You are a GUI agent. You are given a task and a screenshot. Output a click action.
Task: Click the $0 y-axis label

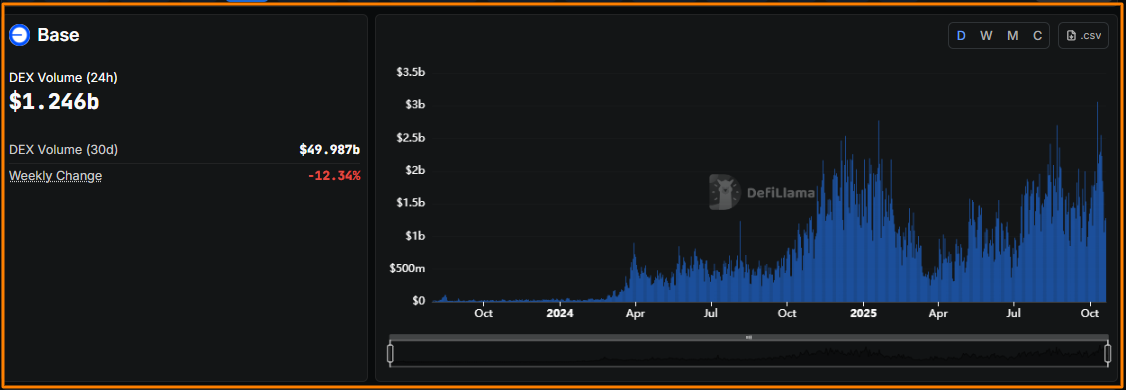pyautogui.click(x=418, y=301)
